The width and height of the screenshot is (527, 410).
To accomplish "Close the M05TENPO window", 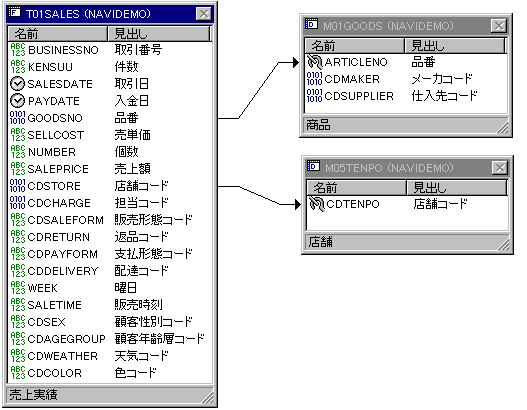I will coord(500,168).
